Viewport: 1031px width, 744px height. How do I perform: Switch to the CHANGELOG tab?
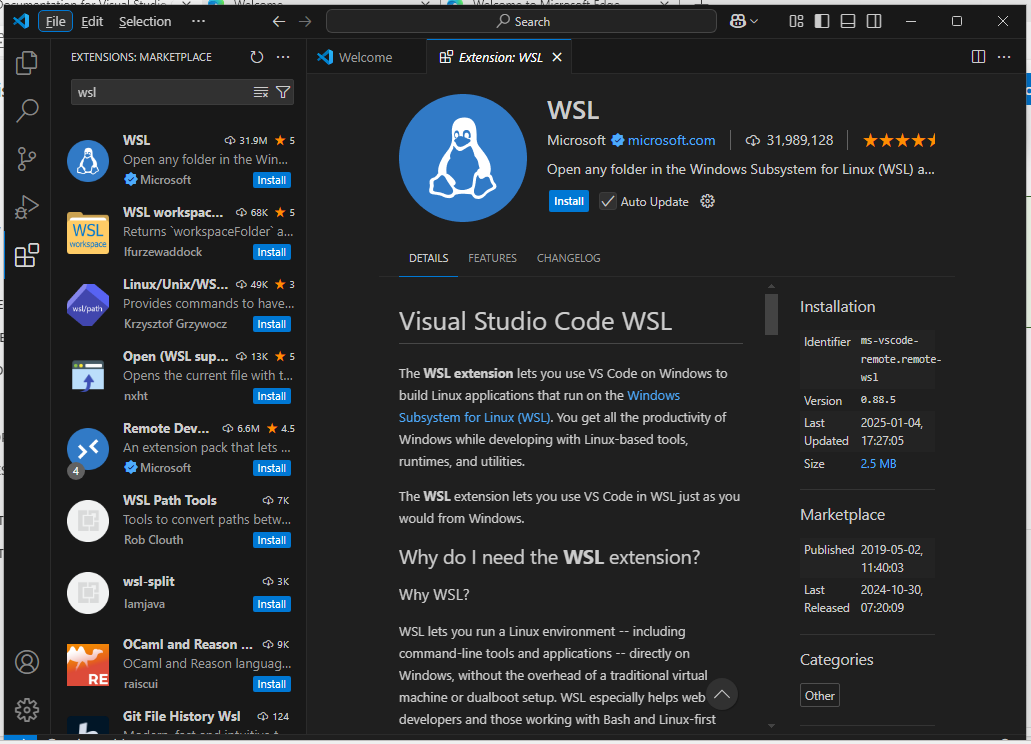tap(568, 258)
